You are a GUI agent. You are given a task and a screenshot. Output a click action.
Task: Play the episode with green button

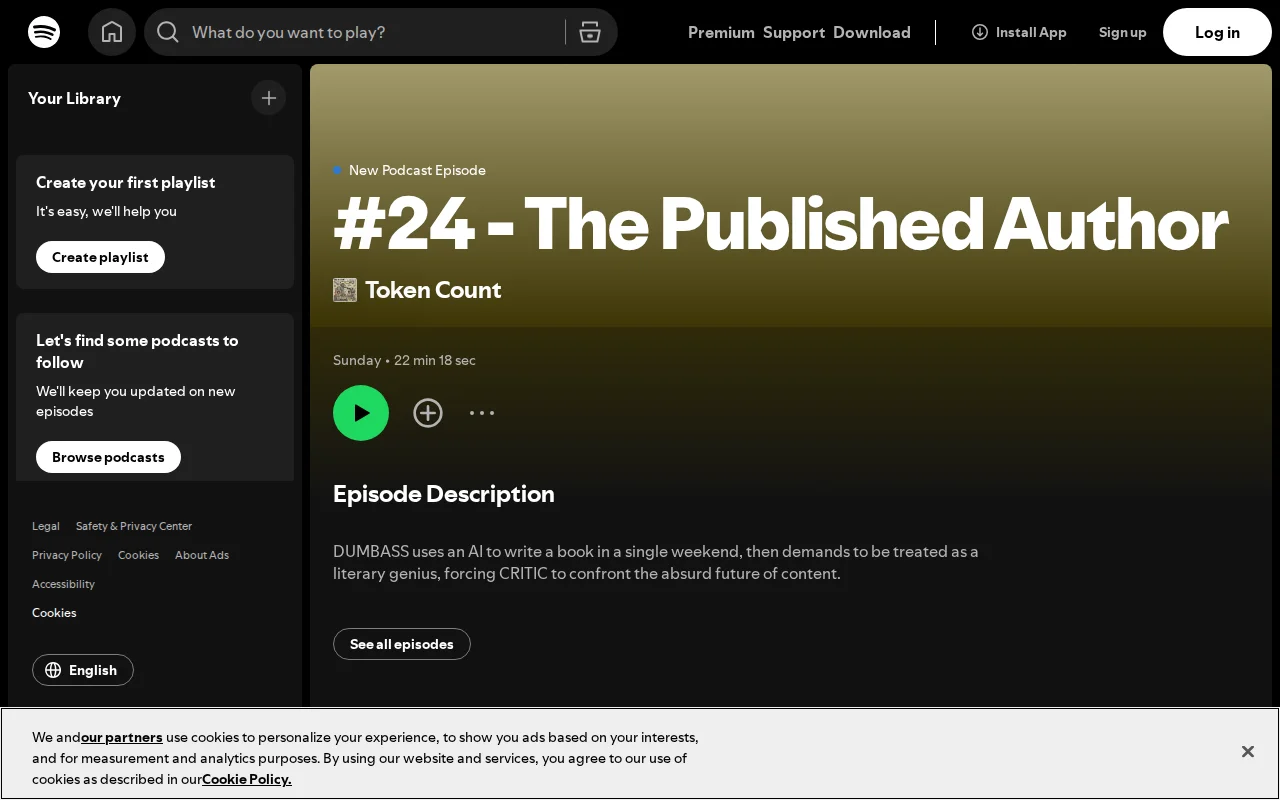pos(361,413)
